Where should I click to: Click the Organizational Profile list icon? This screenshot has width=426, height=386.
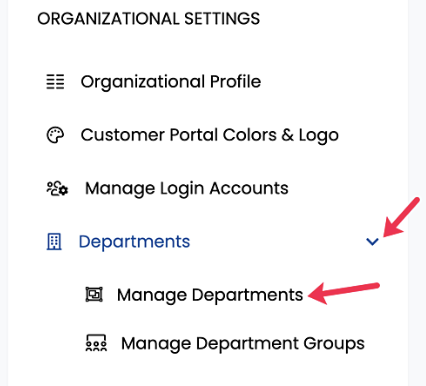click(x=55, y=82)
